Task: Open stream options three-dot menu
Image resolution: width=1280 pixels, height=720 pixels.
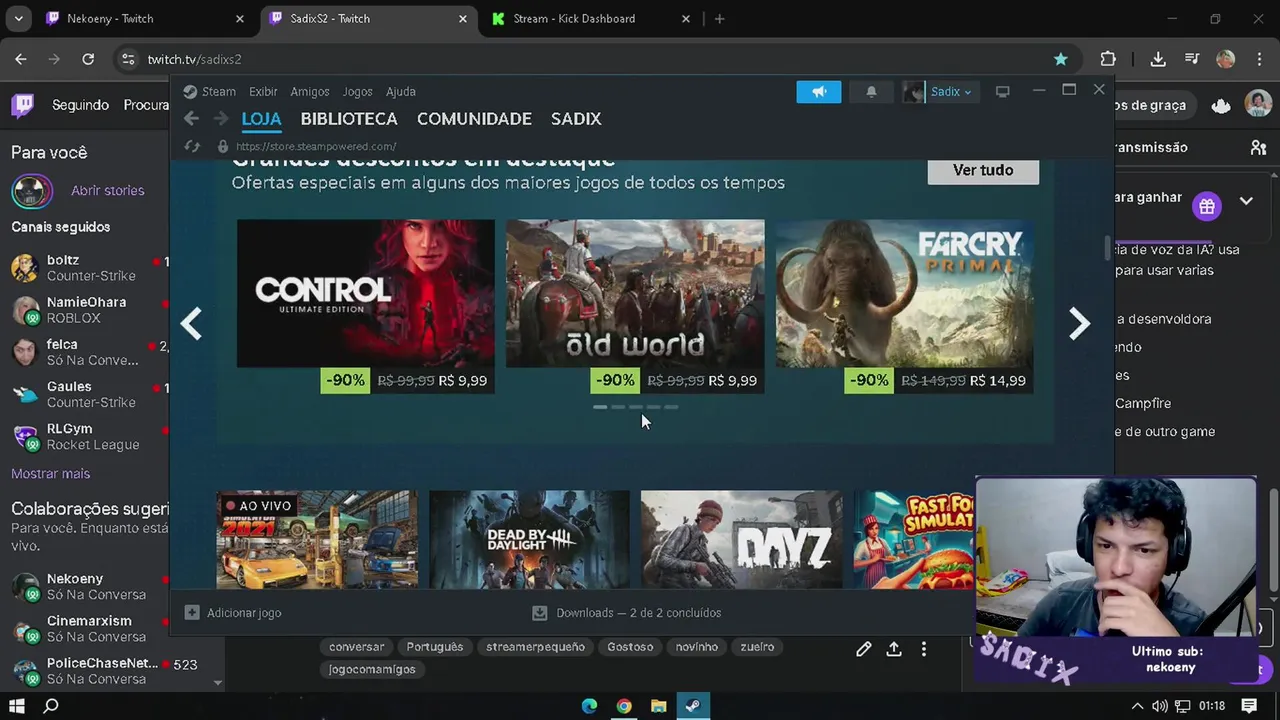Action: (x=924, y=649)
